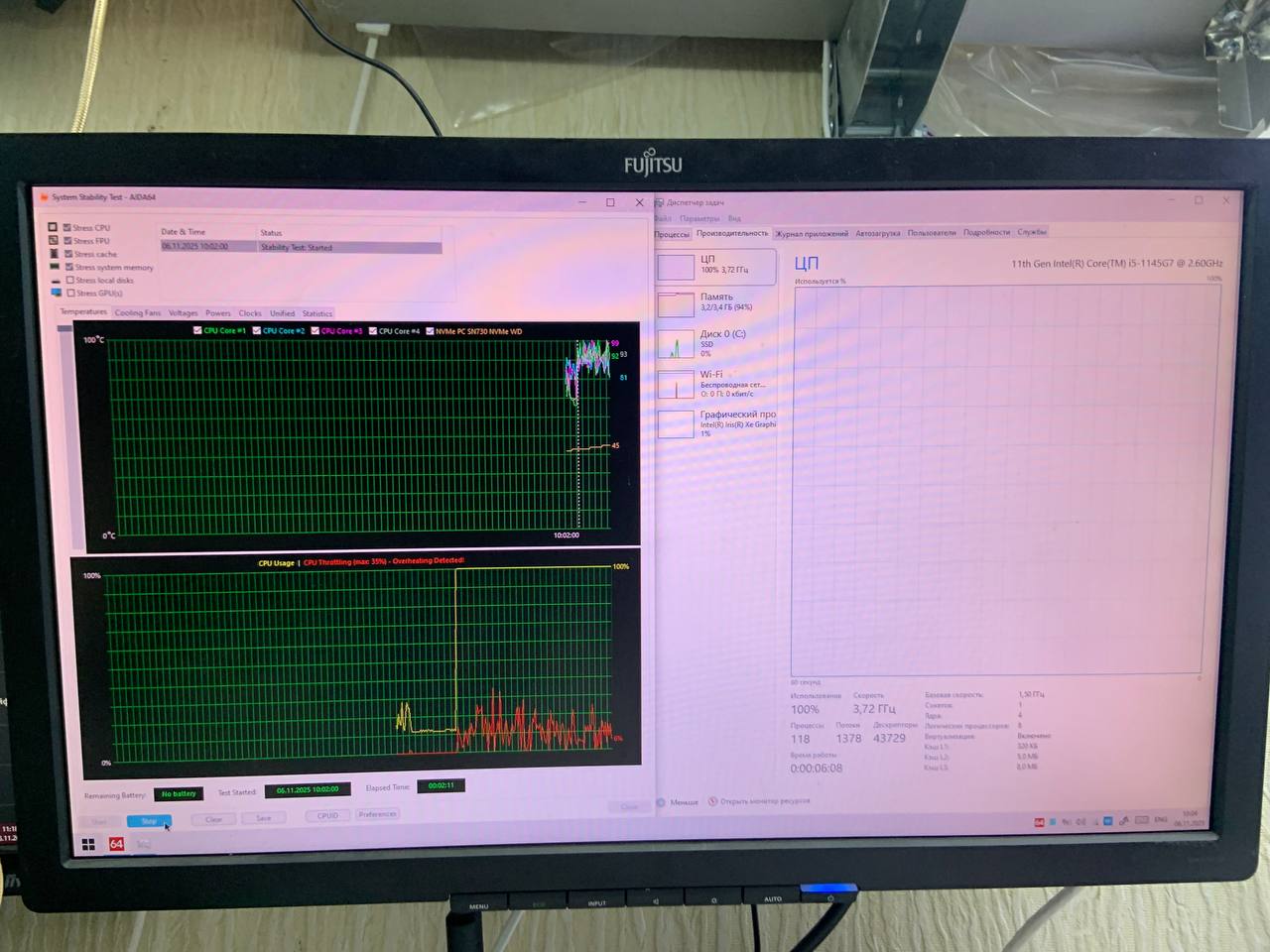
Task: Uncheck the Stress CPU checkbox
Action: point(67,227)
